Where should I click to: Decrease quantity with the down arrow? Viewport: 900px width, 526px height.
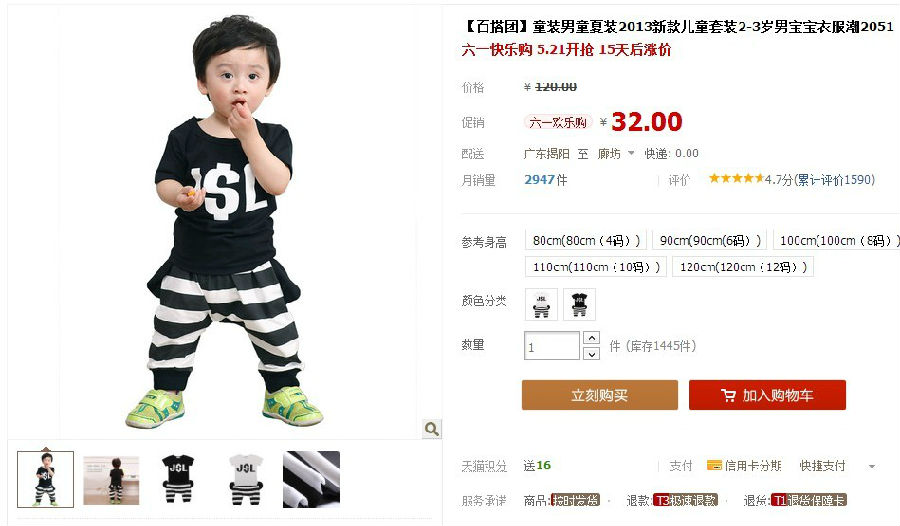pyautogui.click(x=591, y=354)
